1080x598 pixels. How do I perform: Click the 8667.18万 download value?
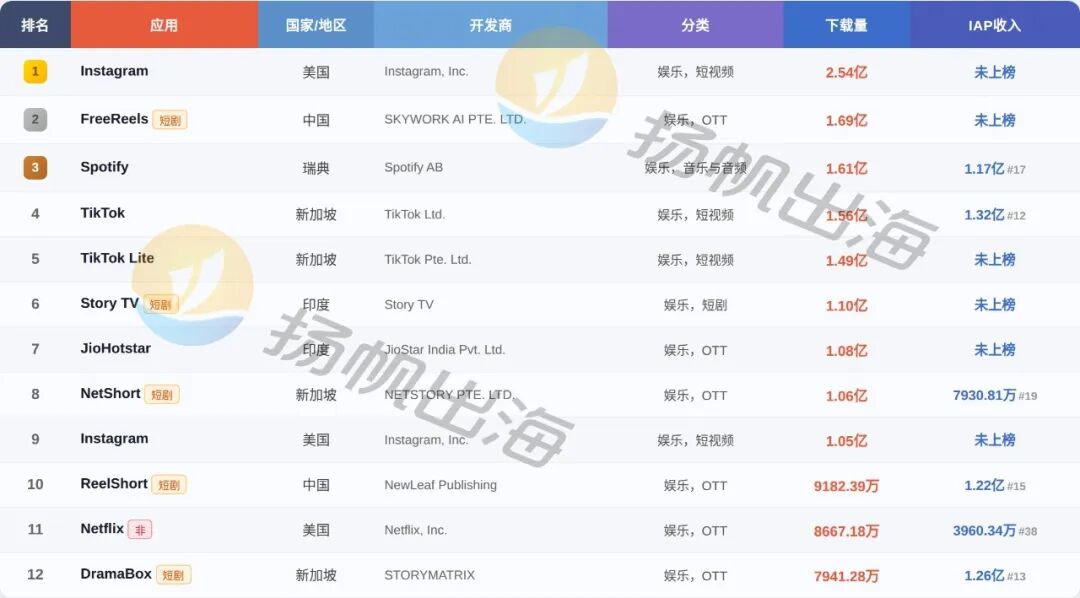click(847, 531)
